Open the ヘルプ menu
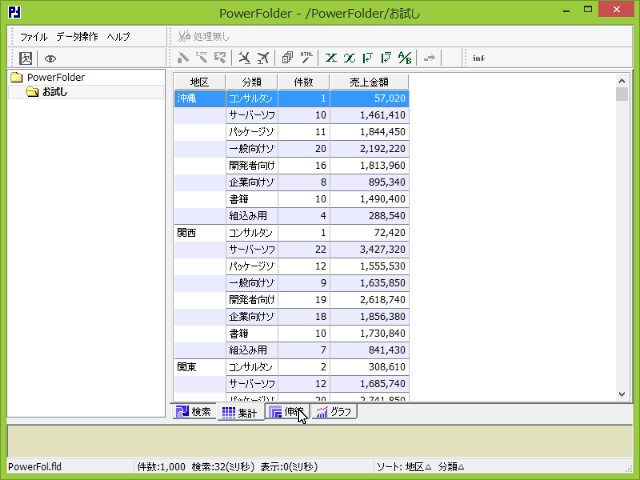640x480 pixels. [x=118, y=37]
